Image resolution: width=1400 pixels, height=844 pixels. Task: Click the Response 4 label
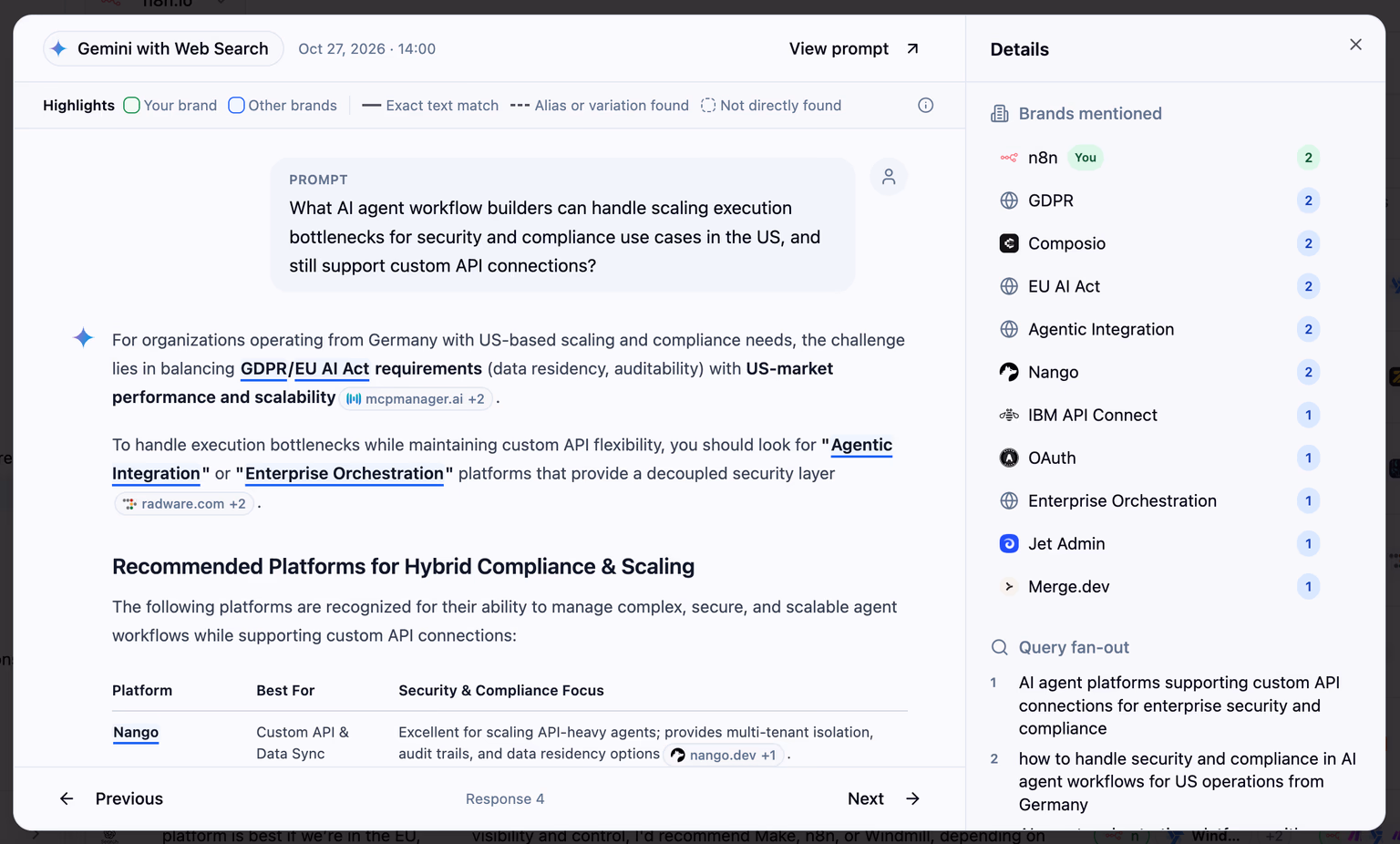click(x=505, y=798)
